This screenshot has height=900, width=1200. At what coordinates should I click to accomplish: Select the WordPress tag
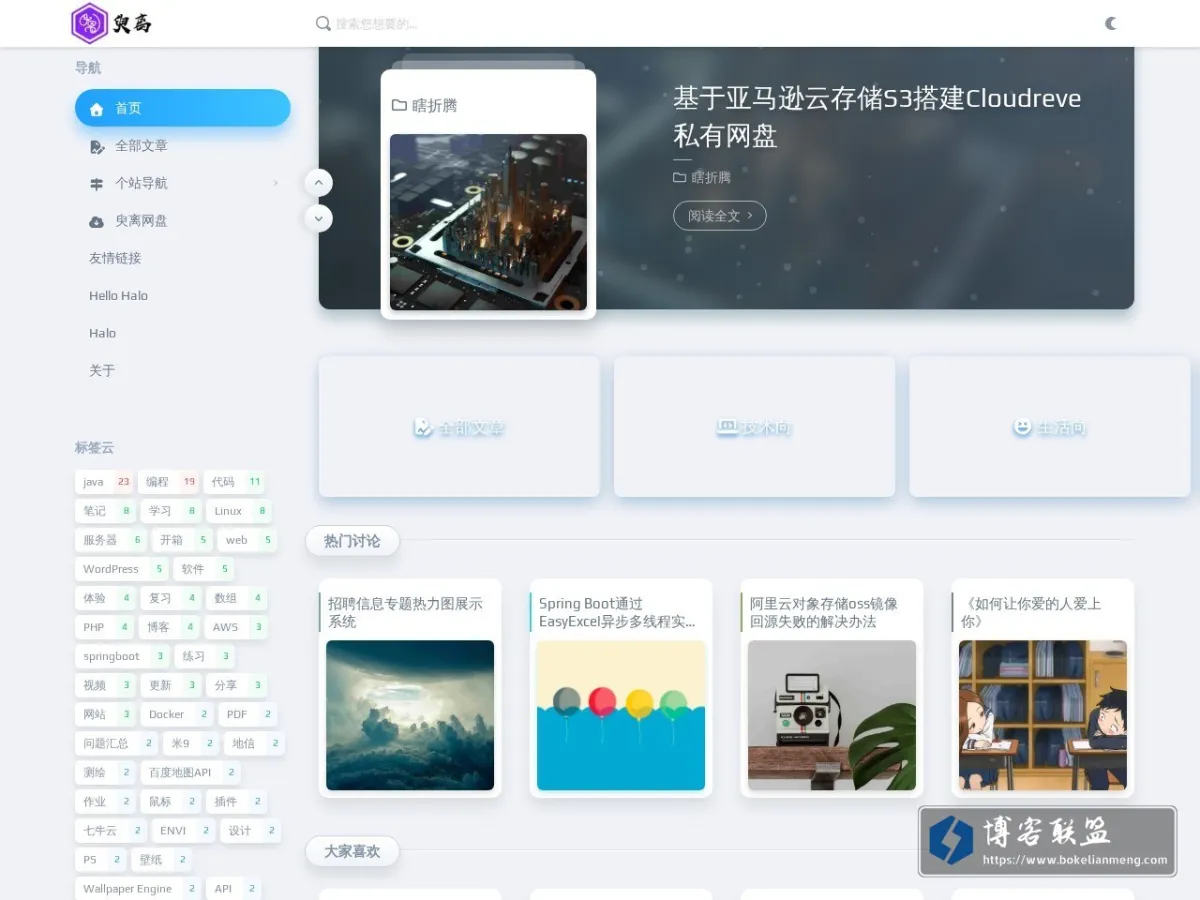(122, 569)
